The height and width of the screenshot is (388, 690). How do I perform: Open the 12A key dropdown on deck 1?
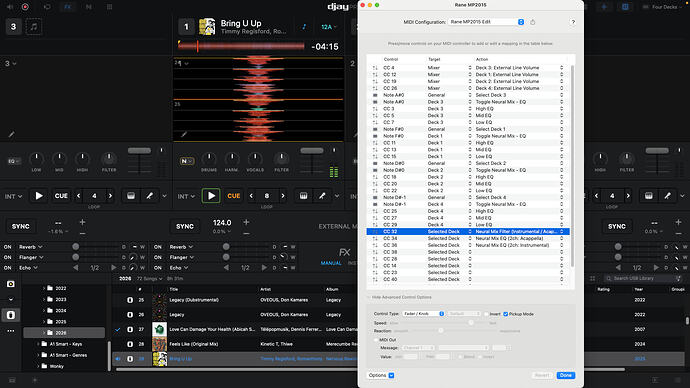point(329,27)
